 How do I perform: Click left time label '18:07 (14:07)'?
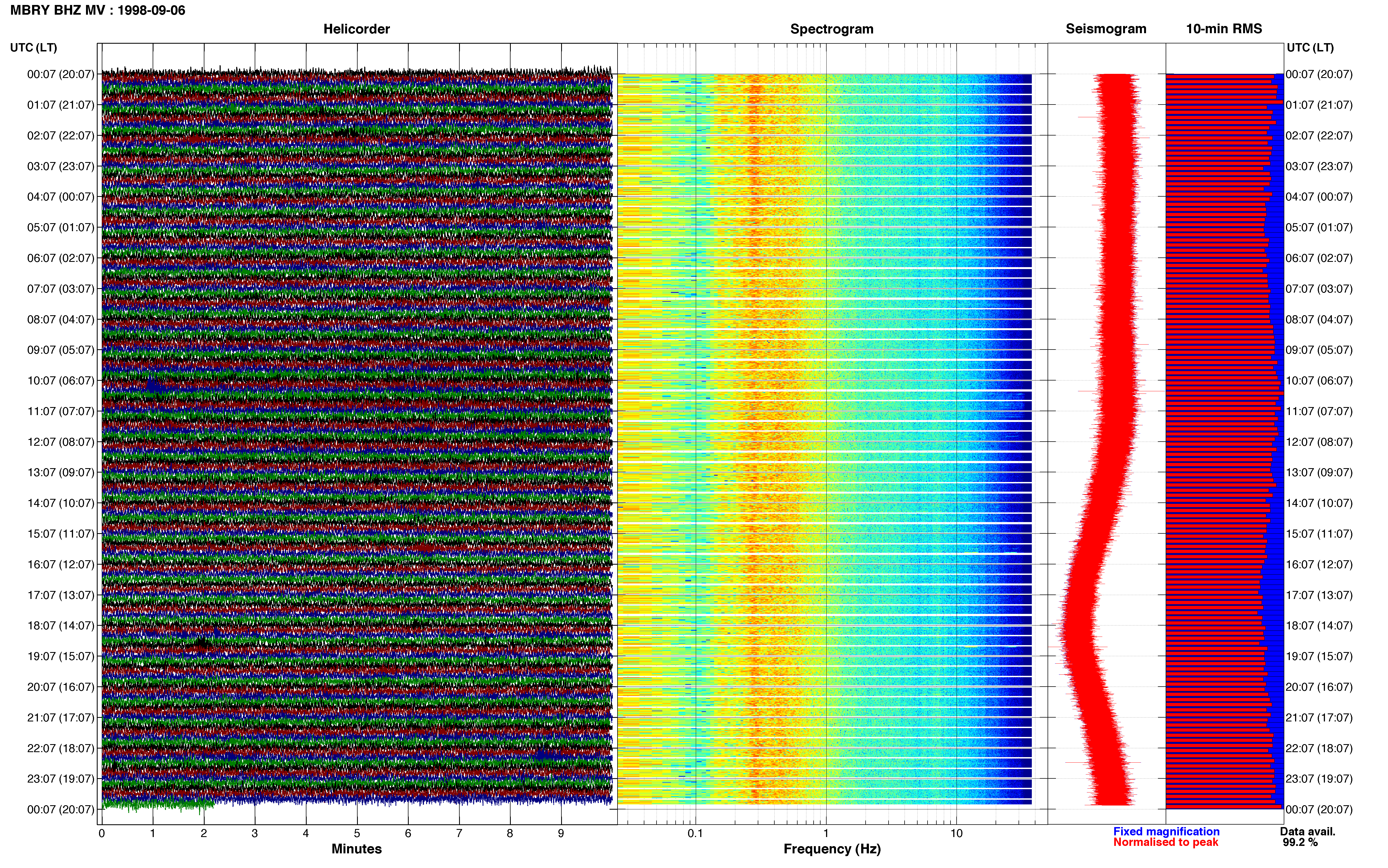click(60, 626)
